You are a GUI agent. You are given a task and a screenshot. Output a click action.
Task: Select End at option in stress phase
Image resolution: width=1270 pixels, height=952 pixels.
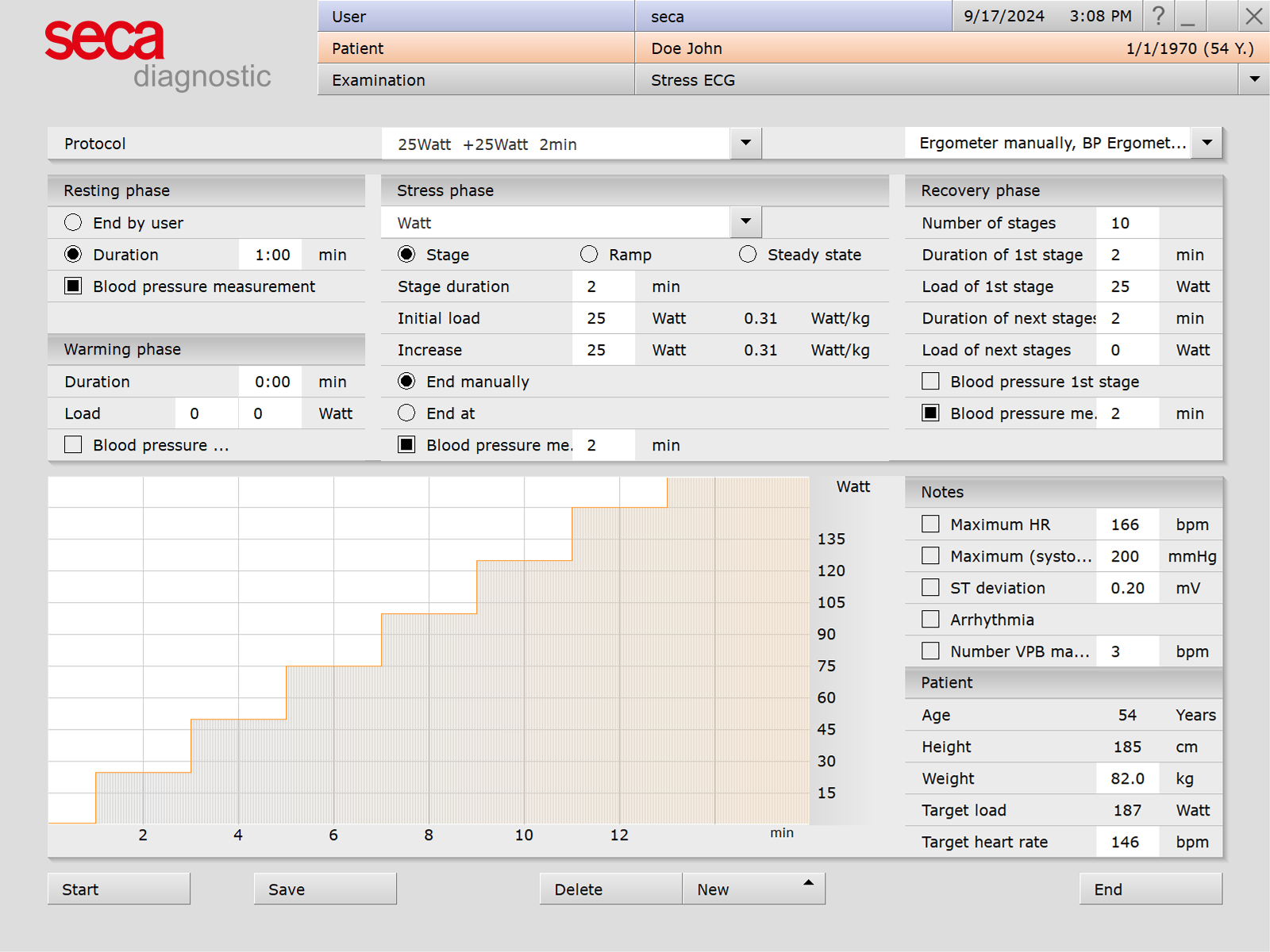click(x=406, y=413)
